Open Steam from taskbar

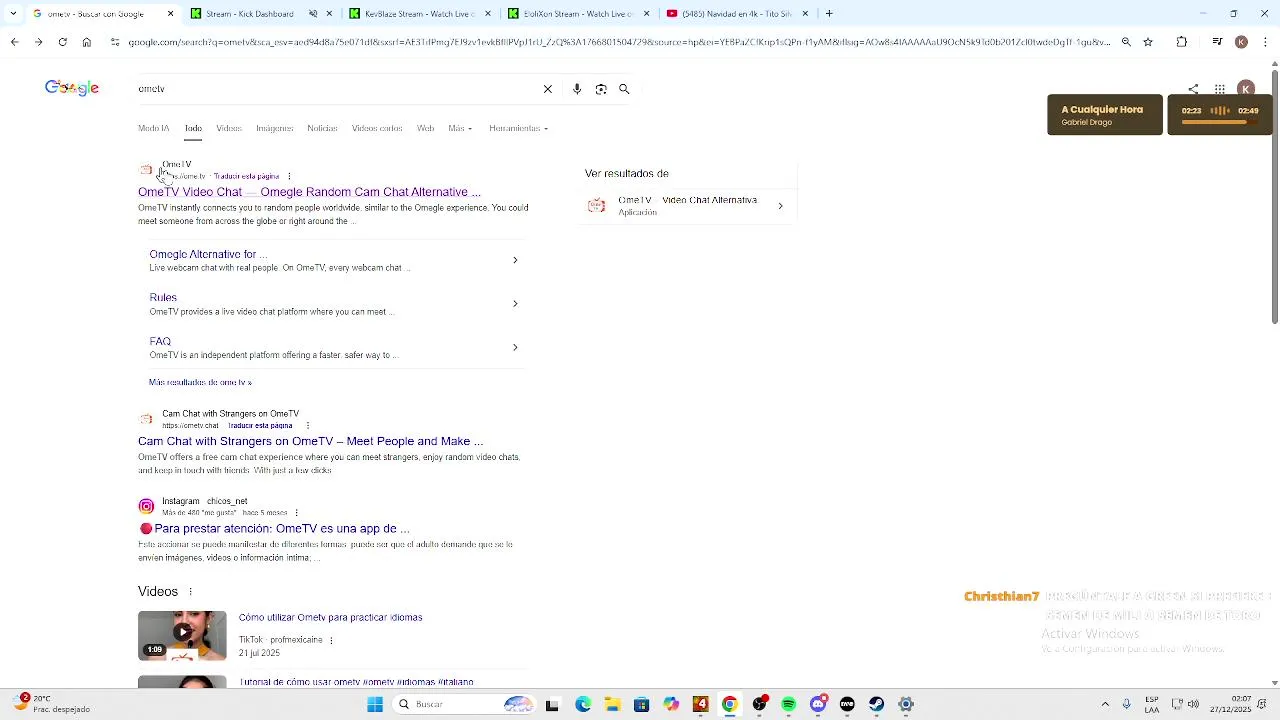coord(876,704)
